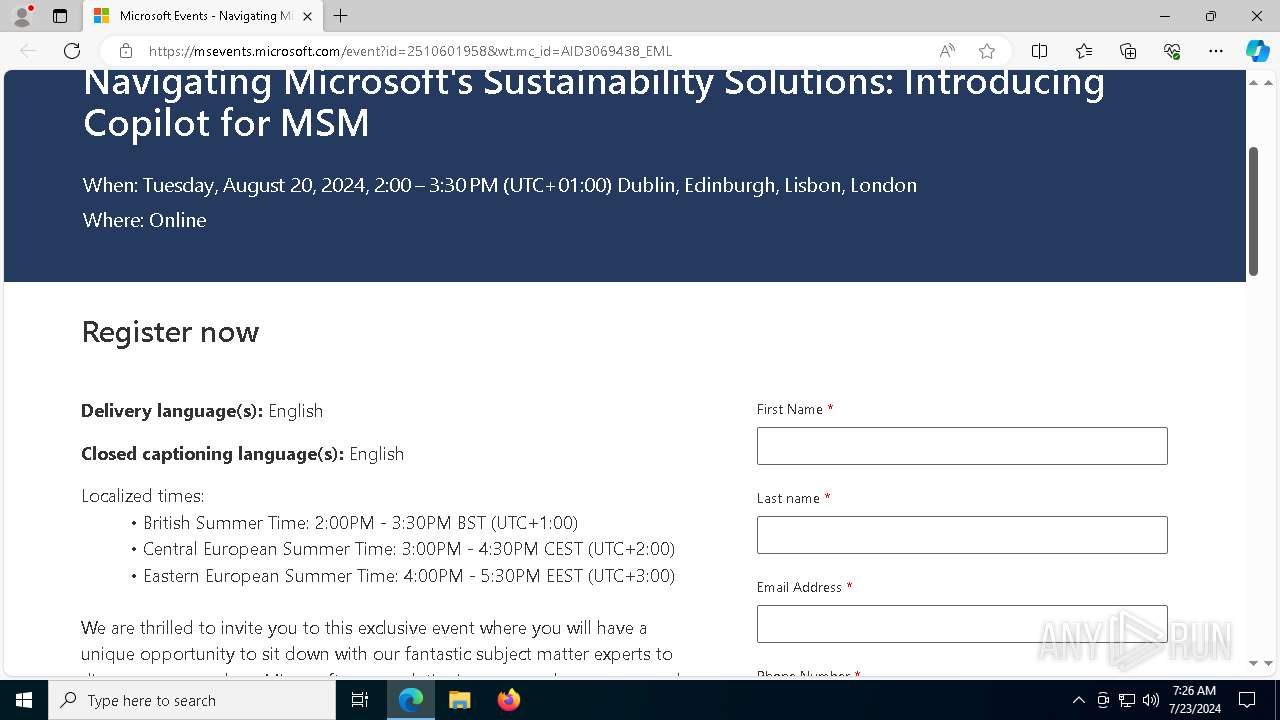This screenshot has height=720, width=1280.
Task: Click the event title heading
Action: point(594,102)
